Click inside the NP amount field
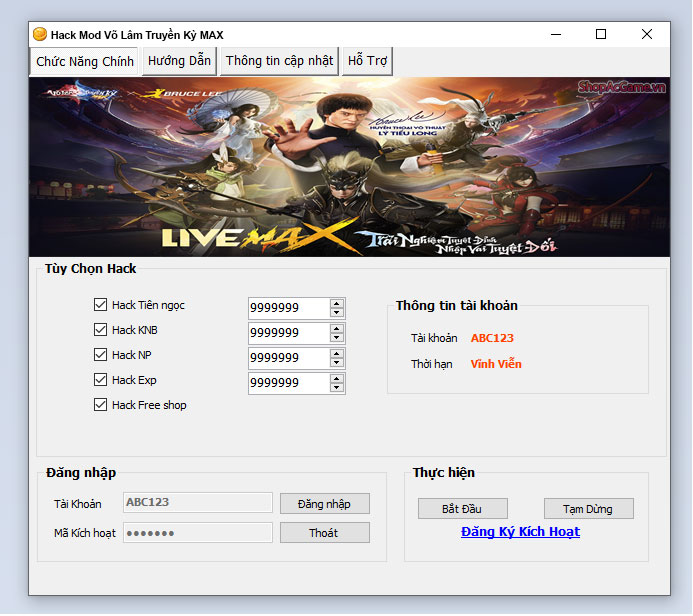The image size is (693, 616). pos(289,358)
